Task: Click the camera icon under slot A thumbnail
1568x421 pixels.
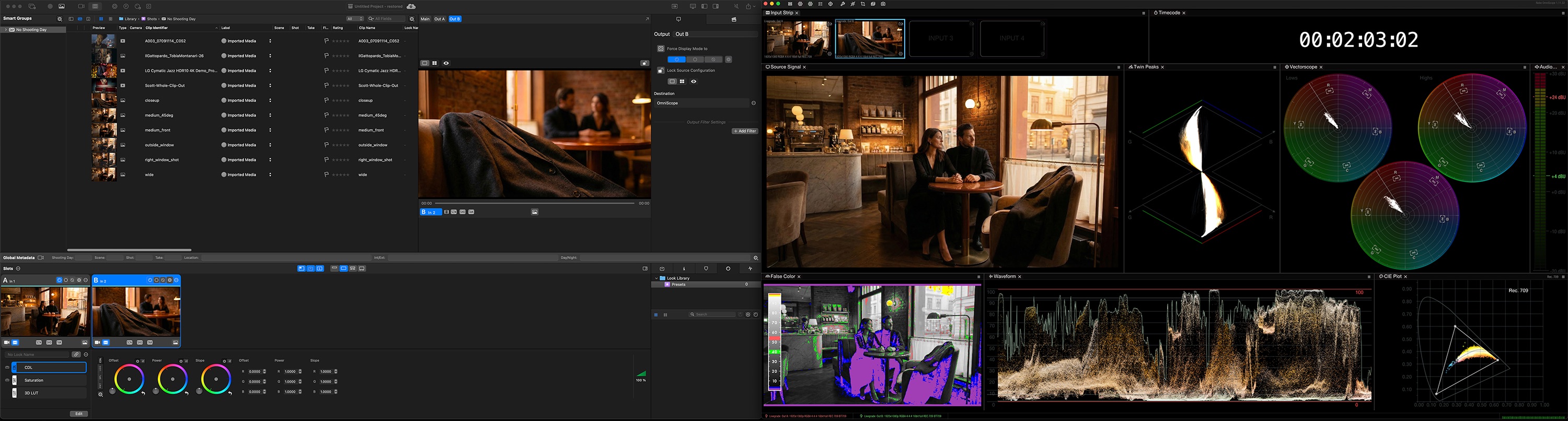Action: [7, 343]
